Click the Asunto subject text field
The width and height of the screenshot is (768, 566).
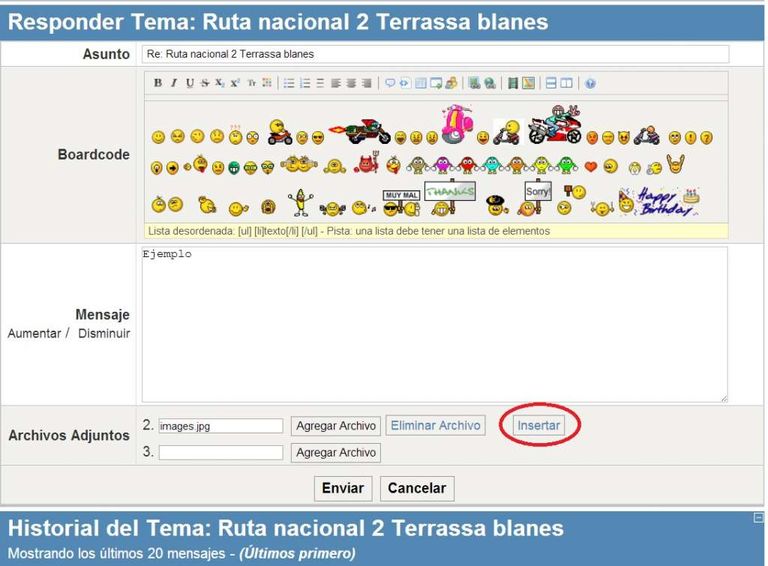(x=435, y=54)
